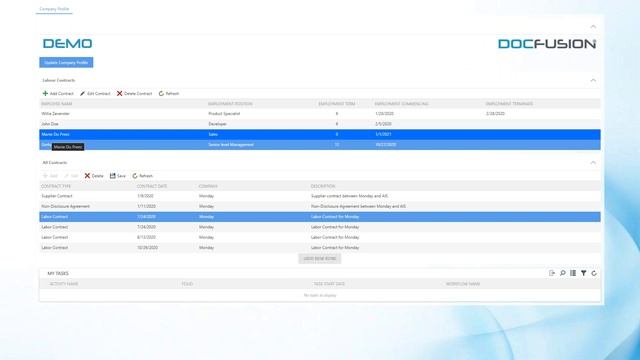Select the Non-Disclosure Agreement row
The image size is (640, 360).
point(320,206)
